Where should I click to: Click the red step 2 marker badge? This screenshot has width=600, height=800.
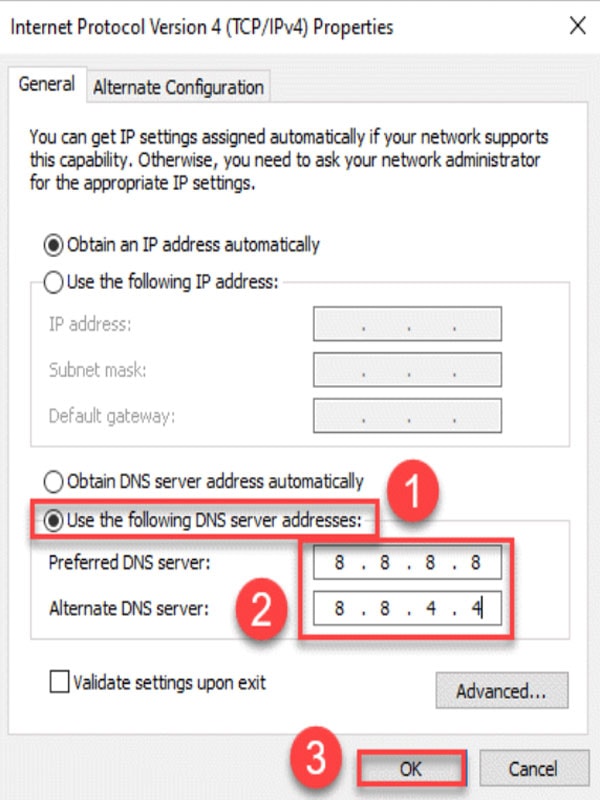pyautogui.click(x=262, y=608)
